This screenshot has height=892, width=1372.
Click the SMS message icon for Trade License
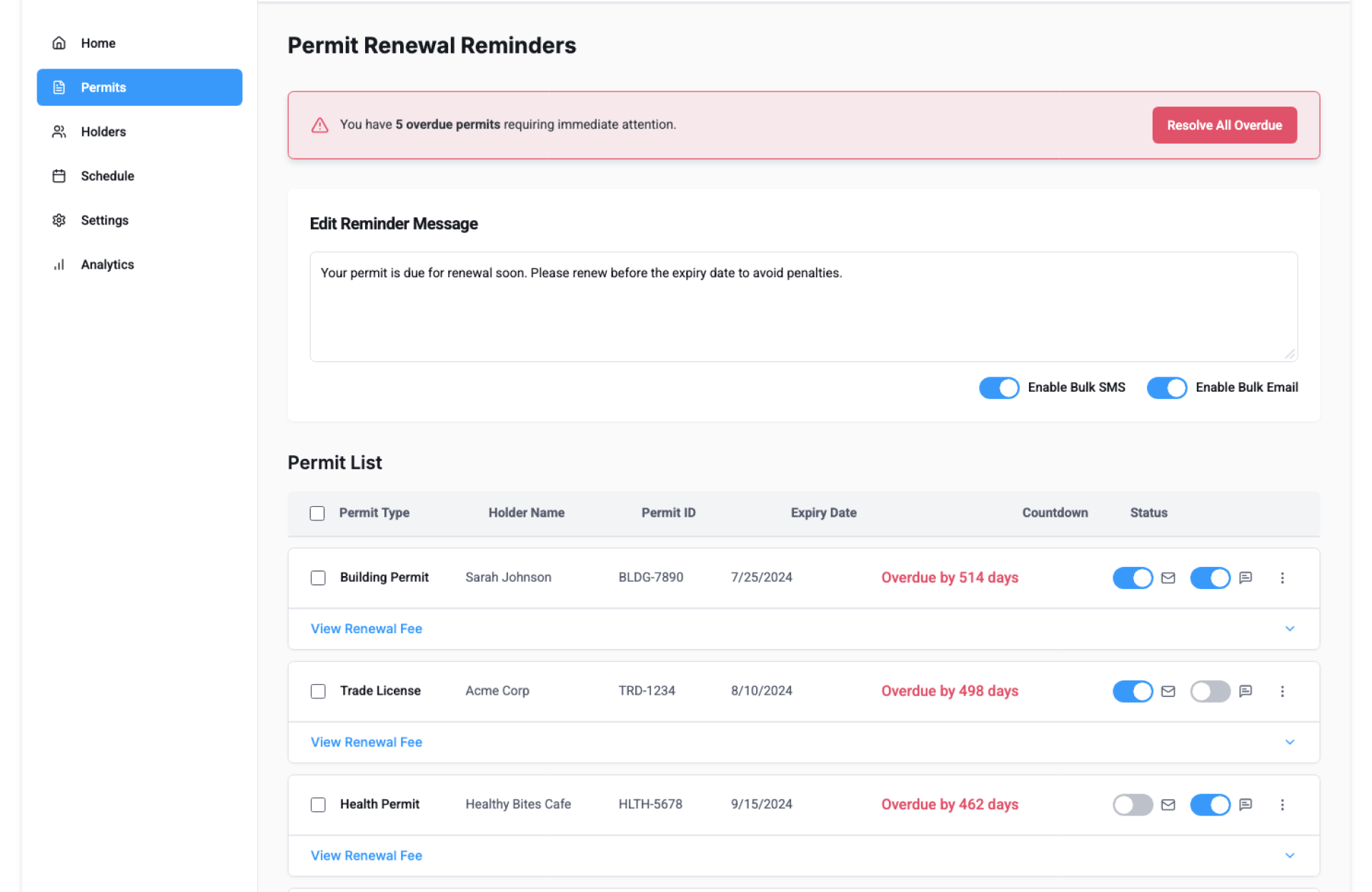pos(1246,691)
